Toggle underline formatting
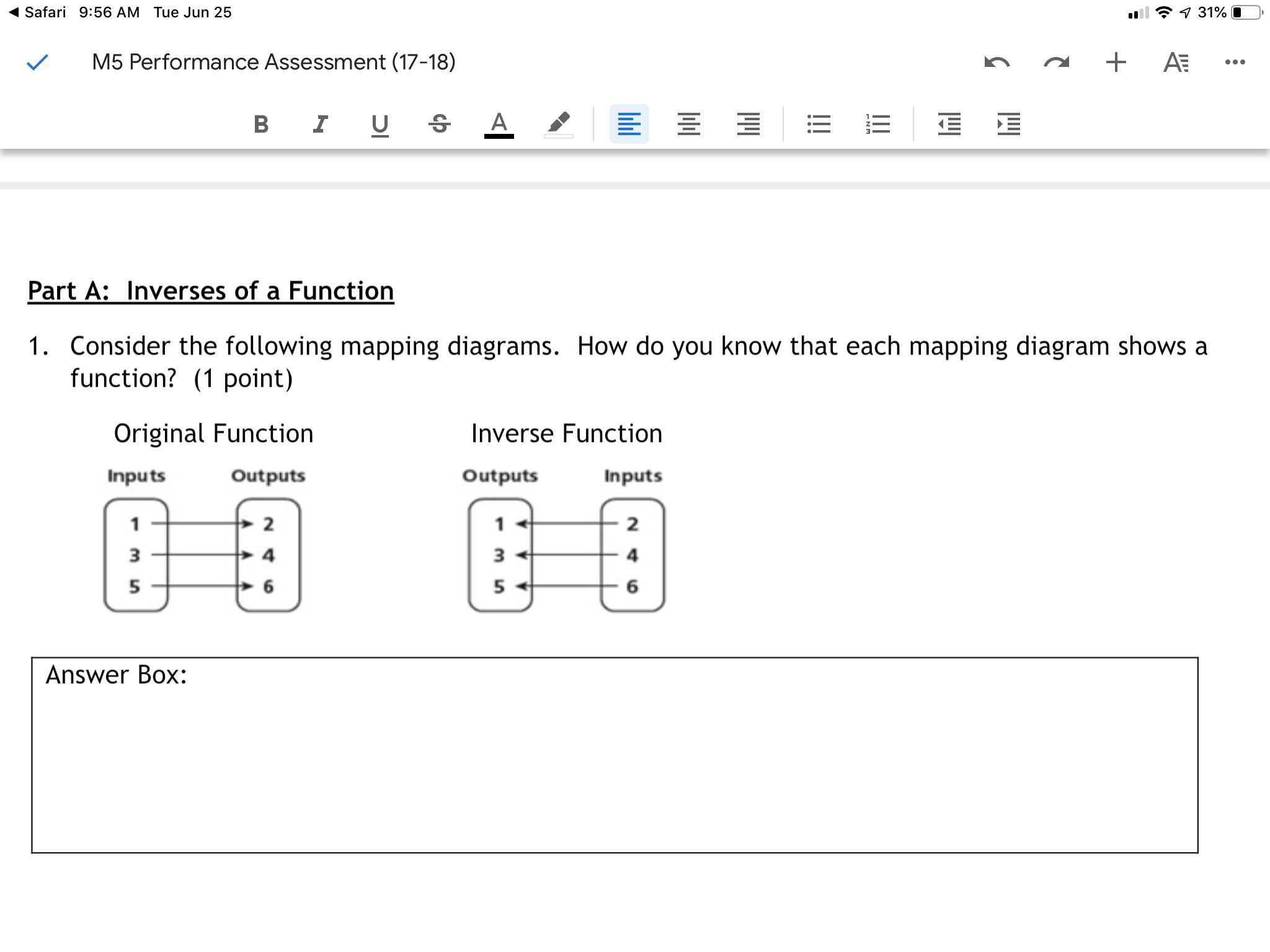 380,124
